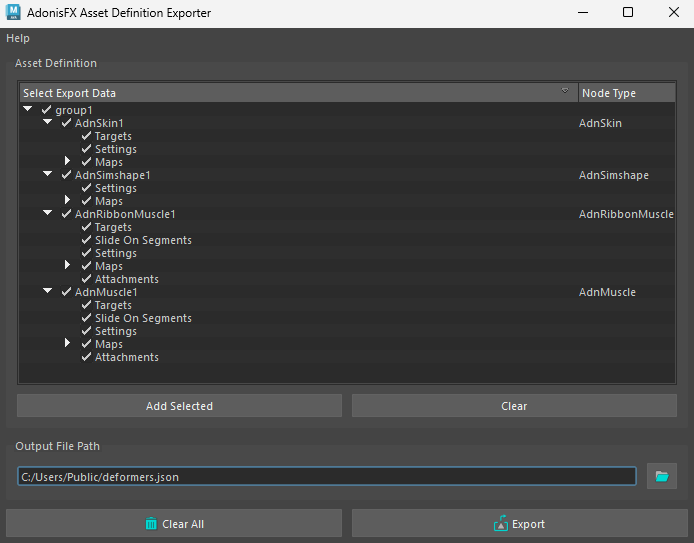Expand Maps under AdnRibbonMuscle1

[x=67, y=265]
